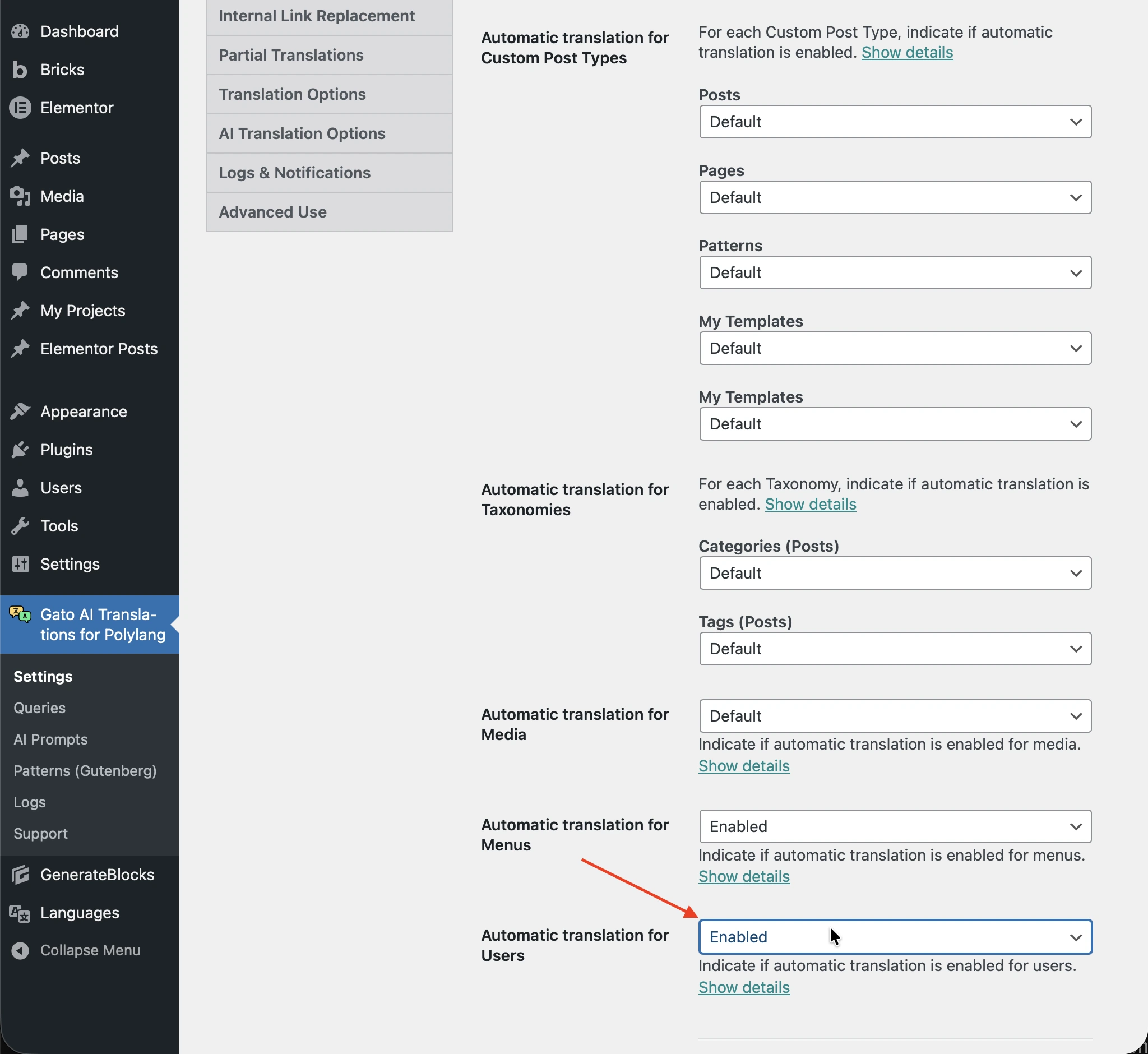This screenshot has width=1148, height=1054.
Task: Click the Gato AI Translations cat icon
Action: click(19, 615)
